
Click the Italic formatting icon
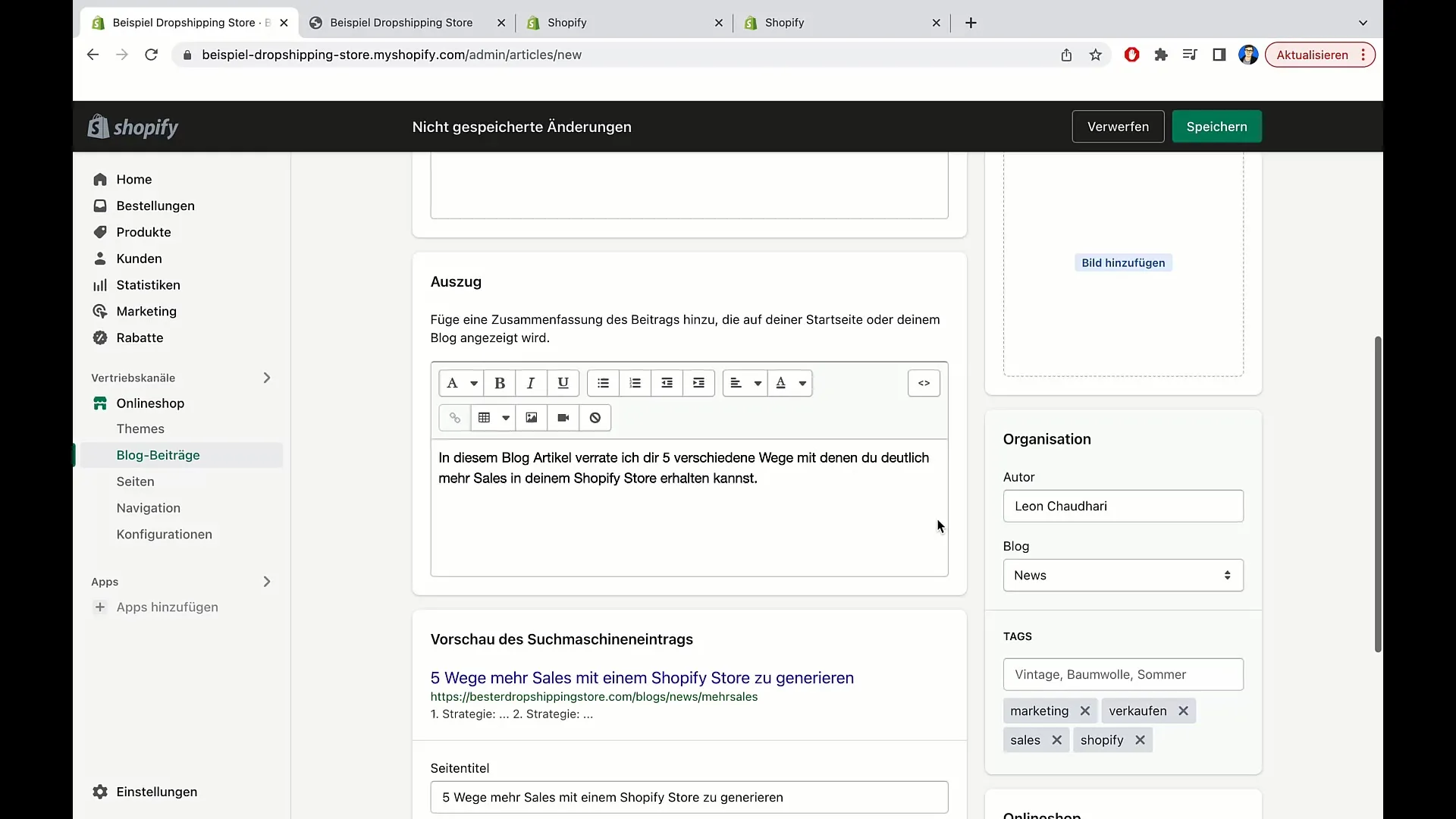click(x=531, y=383)
